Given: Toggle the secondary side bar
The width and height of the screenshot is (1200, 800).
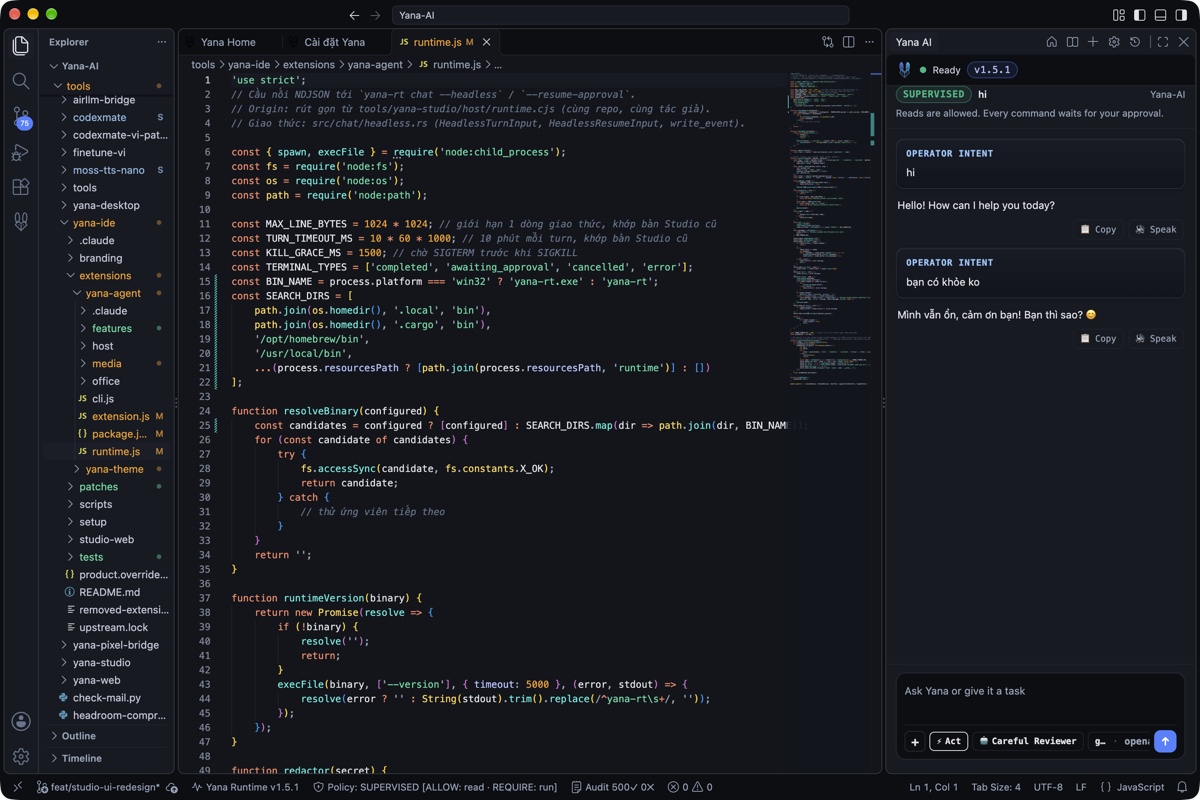Looking at the screenshot, I should pos(1181,15).
